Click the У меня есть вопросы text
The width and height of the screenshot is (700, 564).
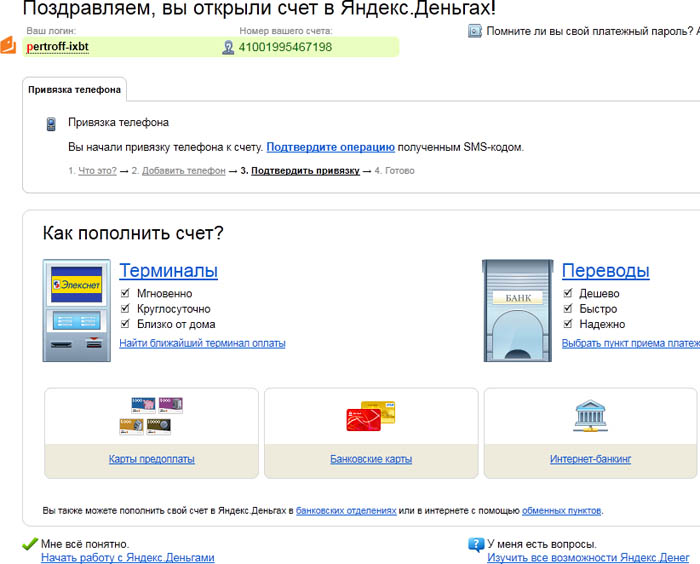[542, 544]
